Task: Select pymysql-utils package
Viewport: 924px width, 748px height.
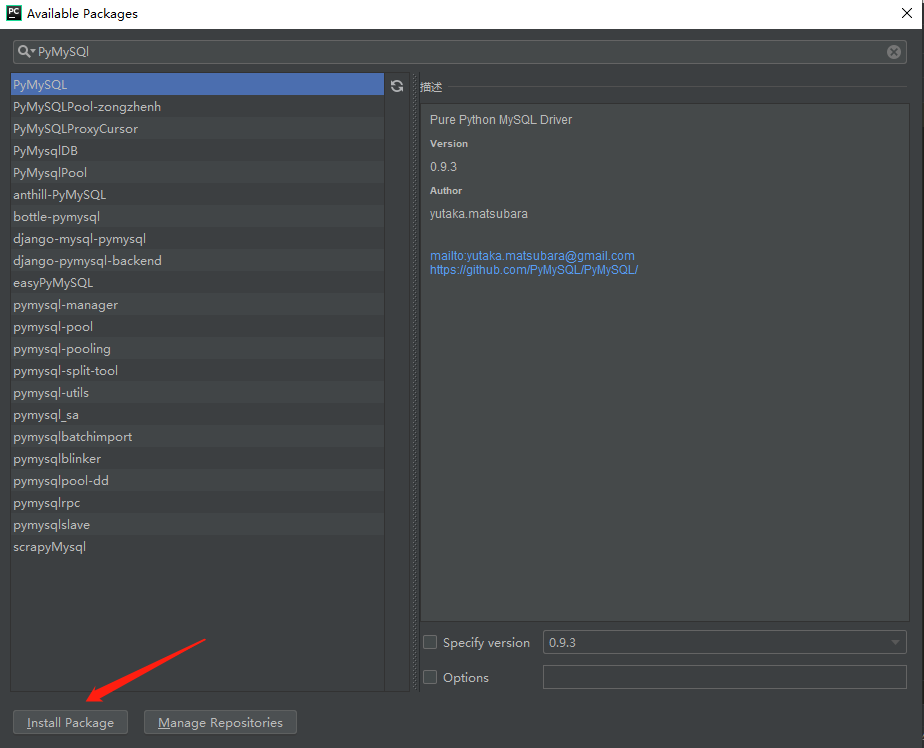Action: (197, 393)
